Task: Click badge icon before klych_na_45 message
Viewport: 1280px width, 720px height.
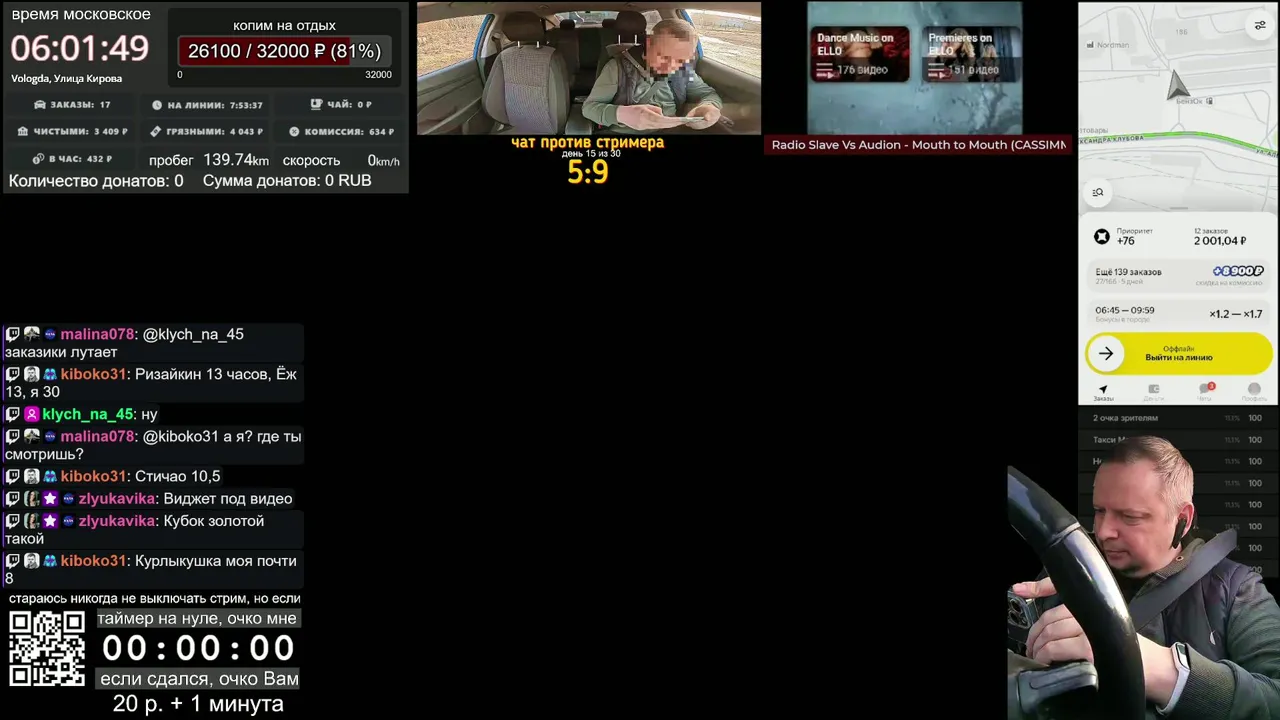Action: click(x=32, y=414)
